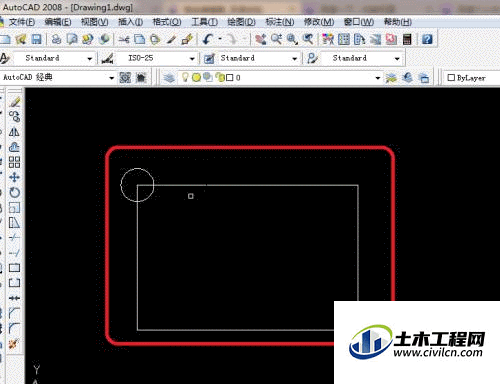
Task: Click the Undo arrow icon
Action: tap(208, 39)
